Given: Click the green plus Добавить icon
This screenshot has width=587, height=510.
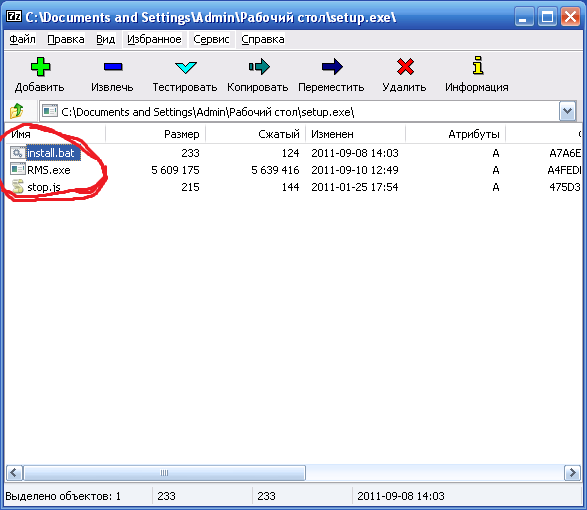Looking at the screenshot, I should click(x=40, y=67).
